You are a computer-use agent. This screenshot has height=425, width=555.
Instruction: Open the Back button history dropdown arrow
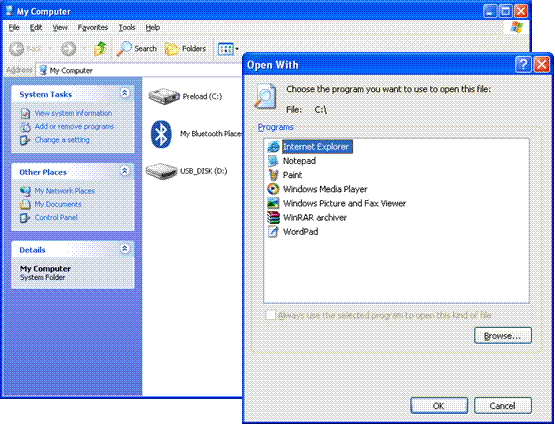click(x=50, y=48)
